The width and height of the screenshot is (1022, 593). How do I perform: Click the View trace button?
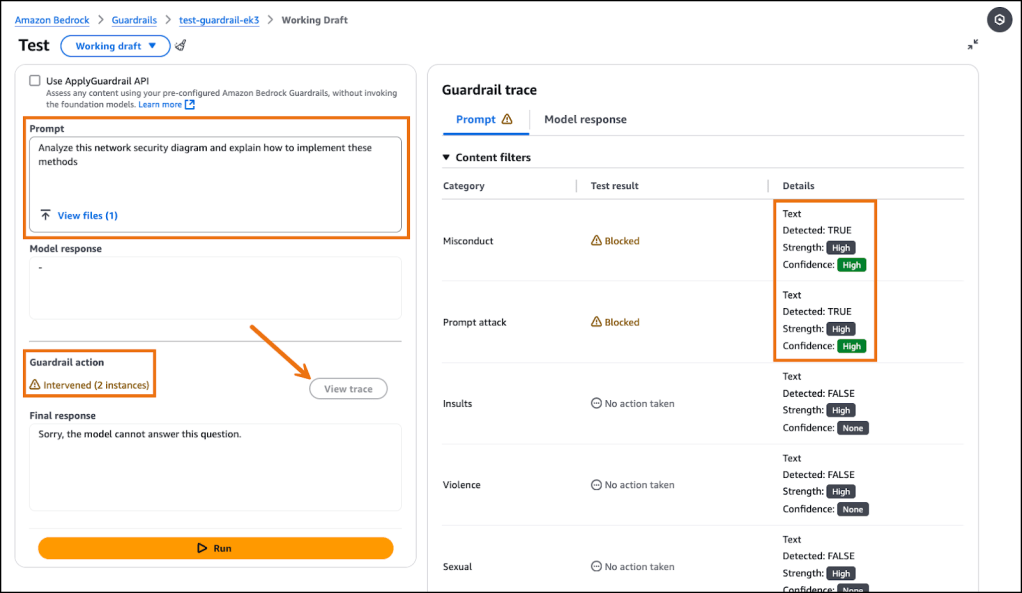348,389
